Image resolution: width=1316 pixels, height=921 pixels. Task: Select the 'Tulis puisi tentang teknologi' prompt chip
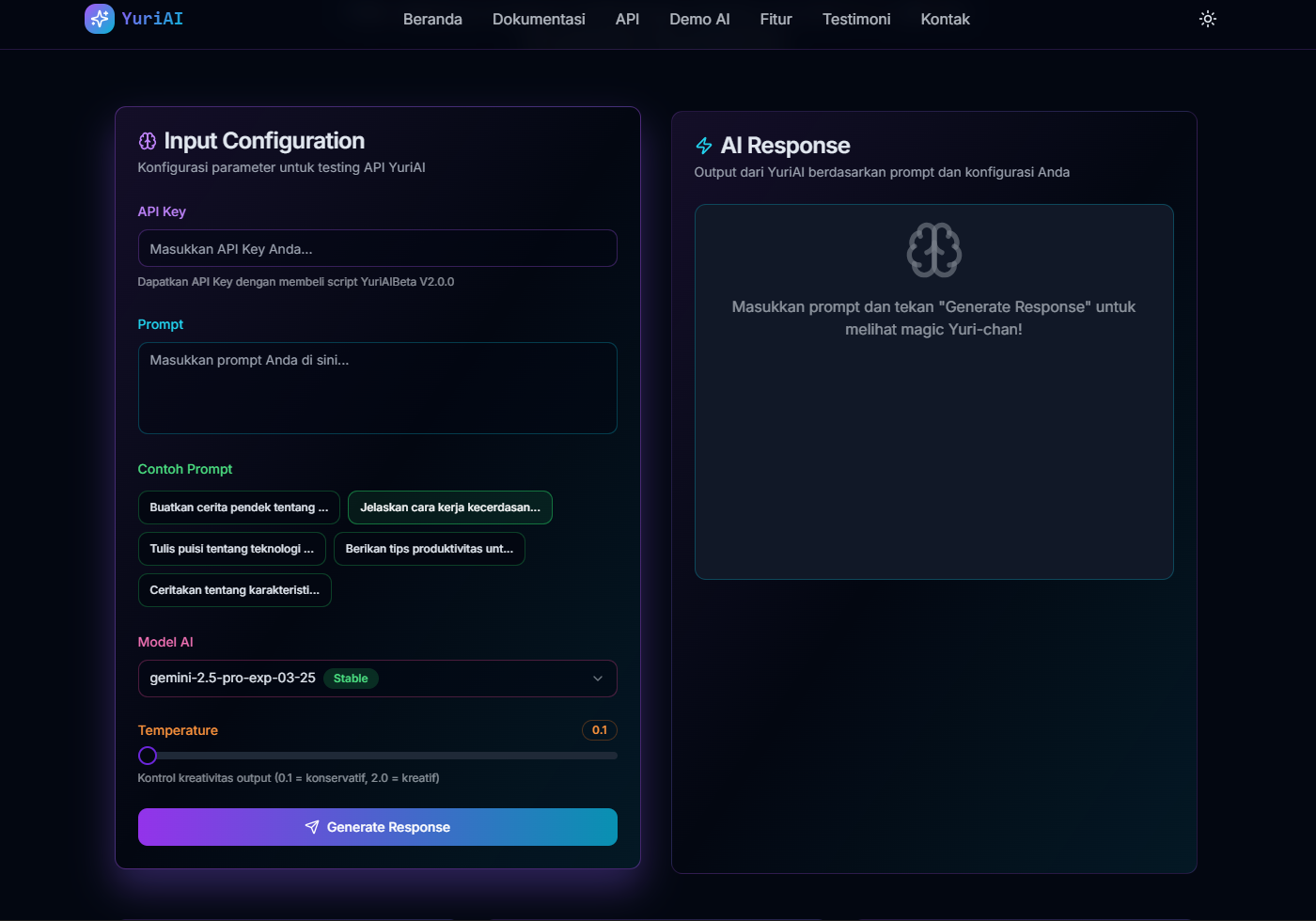click(x=232, y=549)
